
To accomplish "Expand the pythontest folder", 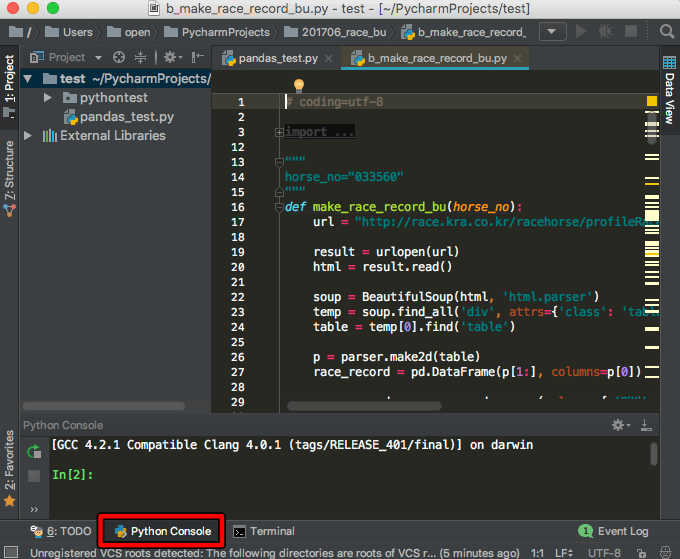I will (48, 98).
